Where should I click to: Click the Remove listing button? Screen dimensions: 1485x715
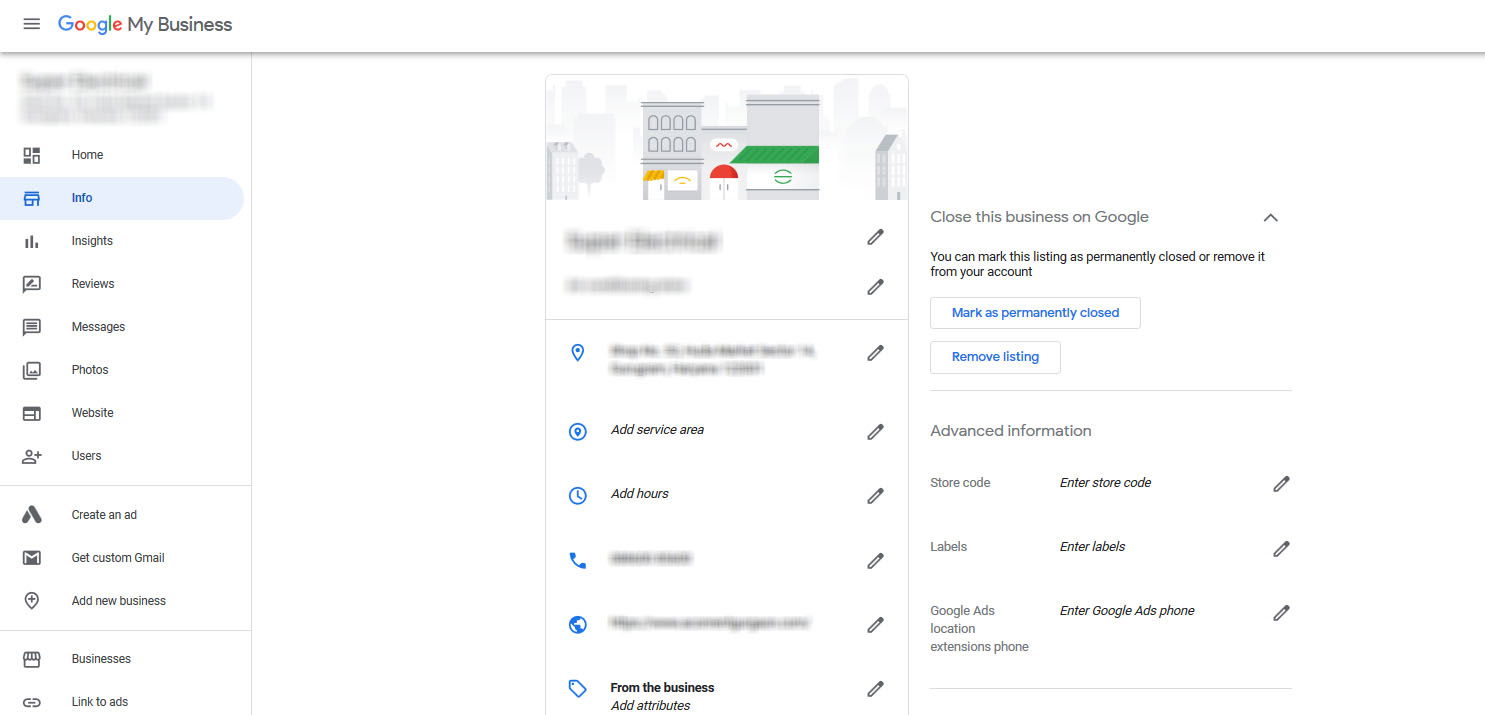click(x=995, y=357)
